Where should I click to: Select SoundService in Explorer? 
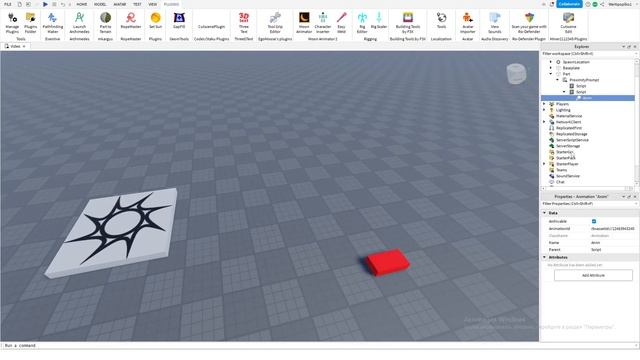(567, 176)
